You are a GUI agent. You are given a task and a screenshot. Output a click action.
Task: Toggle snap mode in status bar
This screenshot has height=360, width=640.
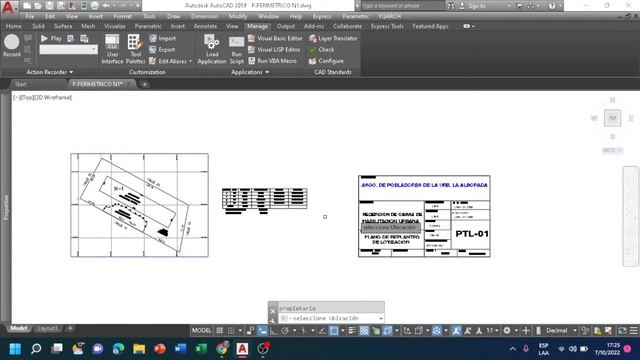[x=231, y=331]
